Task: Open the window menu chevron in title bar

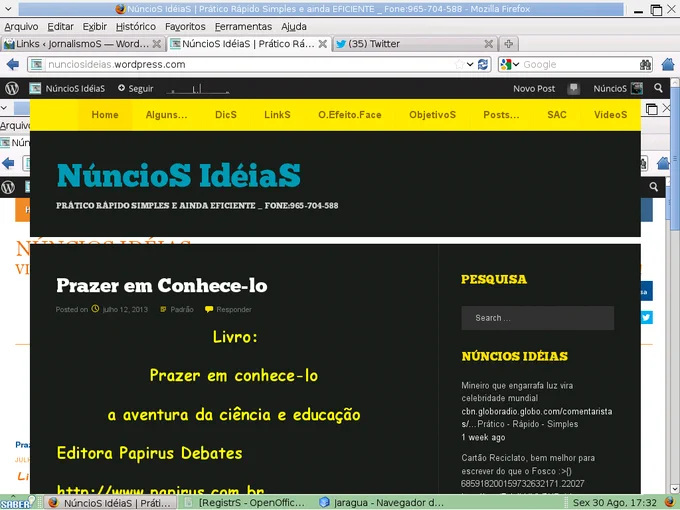Action: coord(8,9)
